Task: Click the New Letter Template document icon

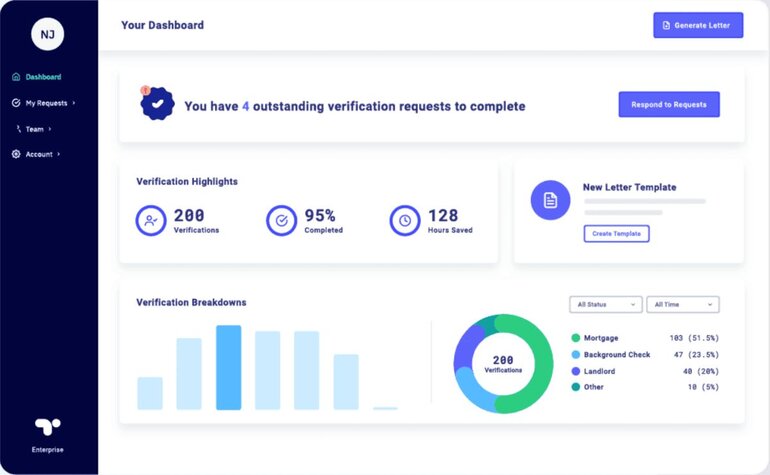Action: (550, 200)
